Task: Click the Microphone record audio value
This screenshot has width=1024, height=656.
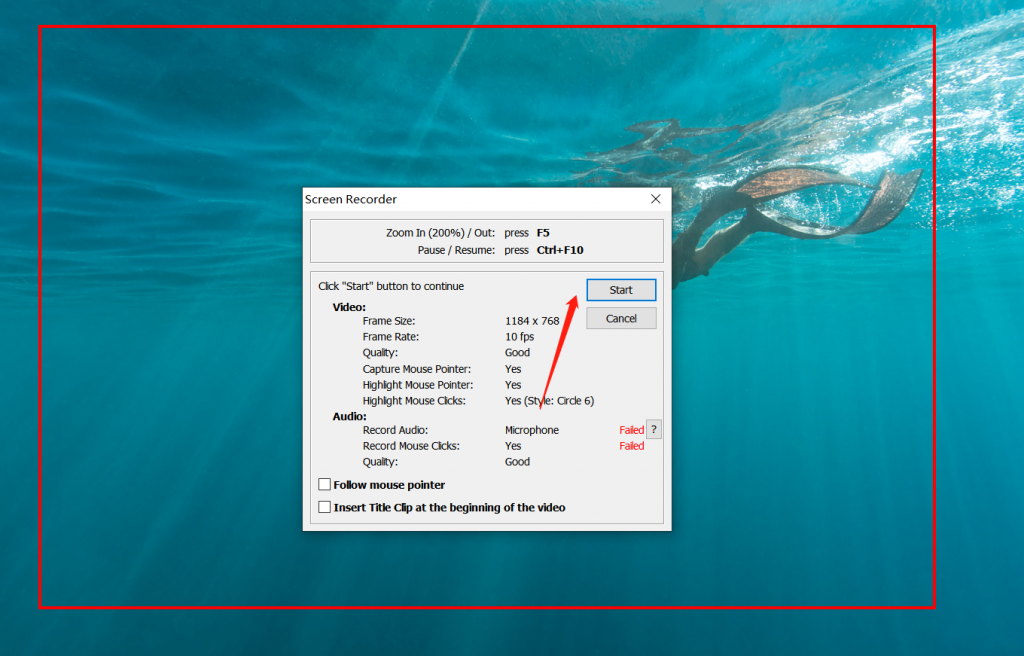Action: point(532,430)
